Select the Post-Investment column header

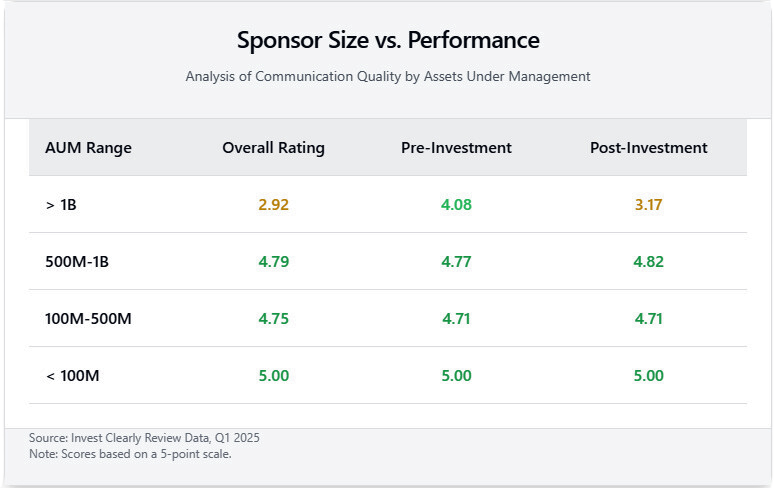648,148
